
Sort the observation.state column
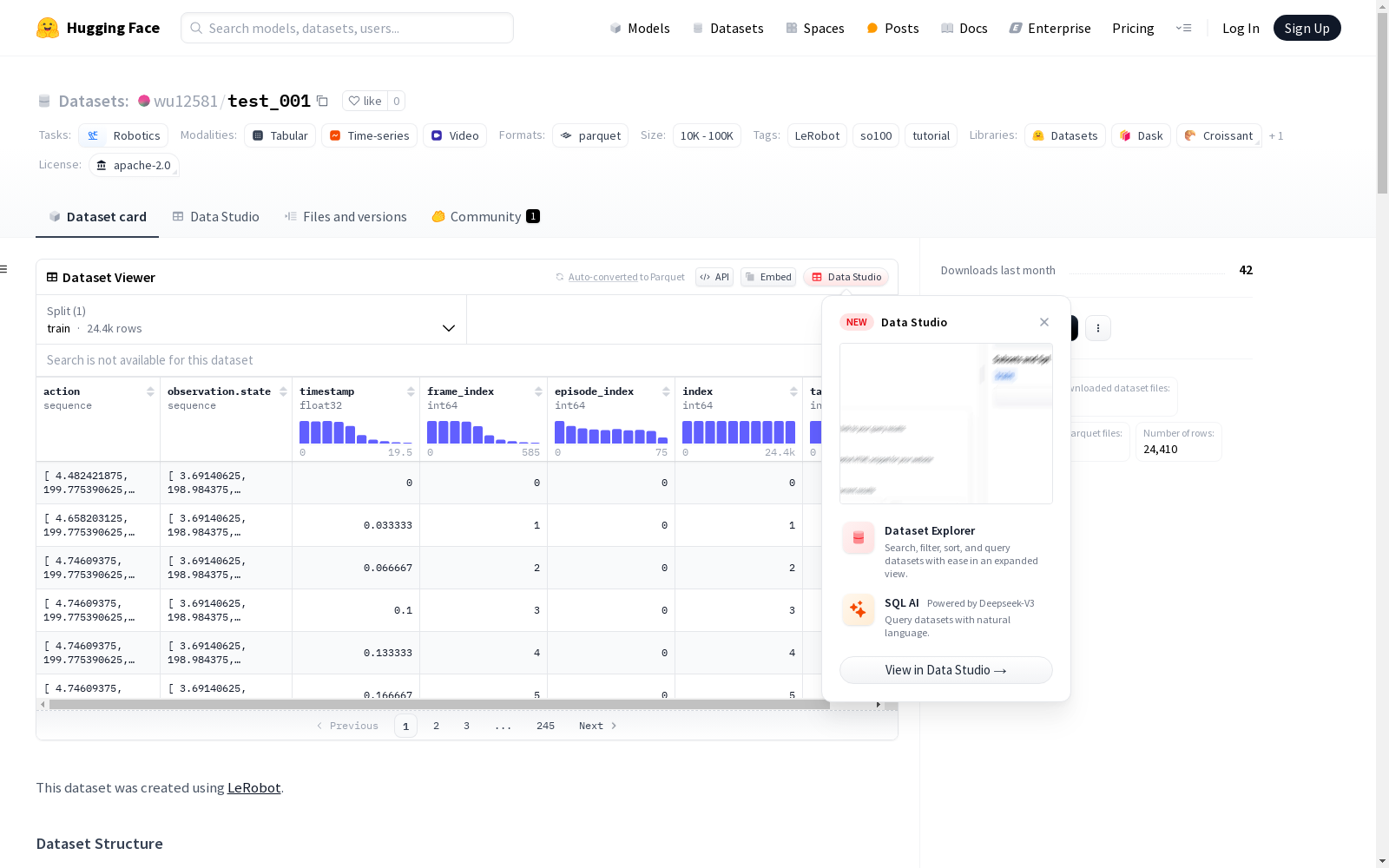point(283,391)
